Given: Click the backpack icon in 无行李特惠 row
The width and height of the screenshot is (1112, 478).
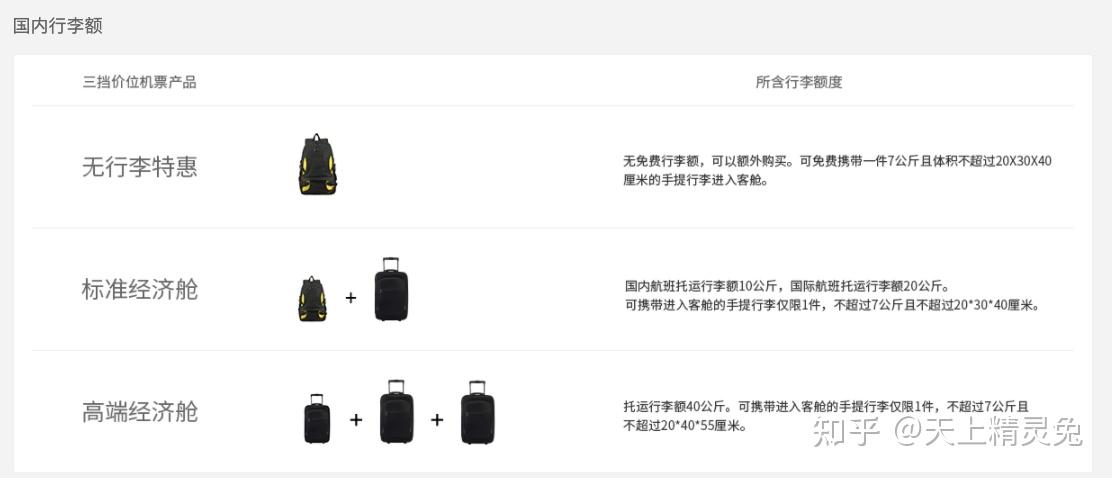Looking at the screenshot, I should pos(318,165).
